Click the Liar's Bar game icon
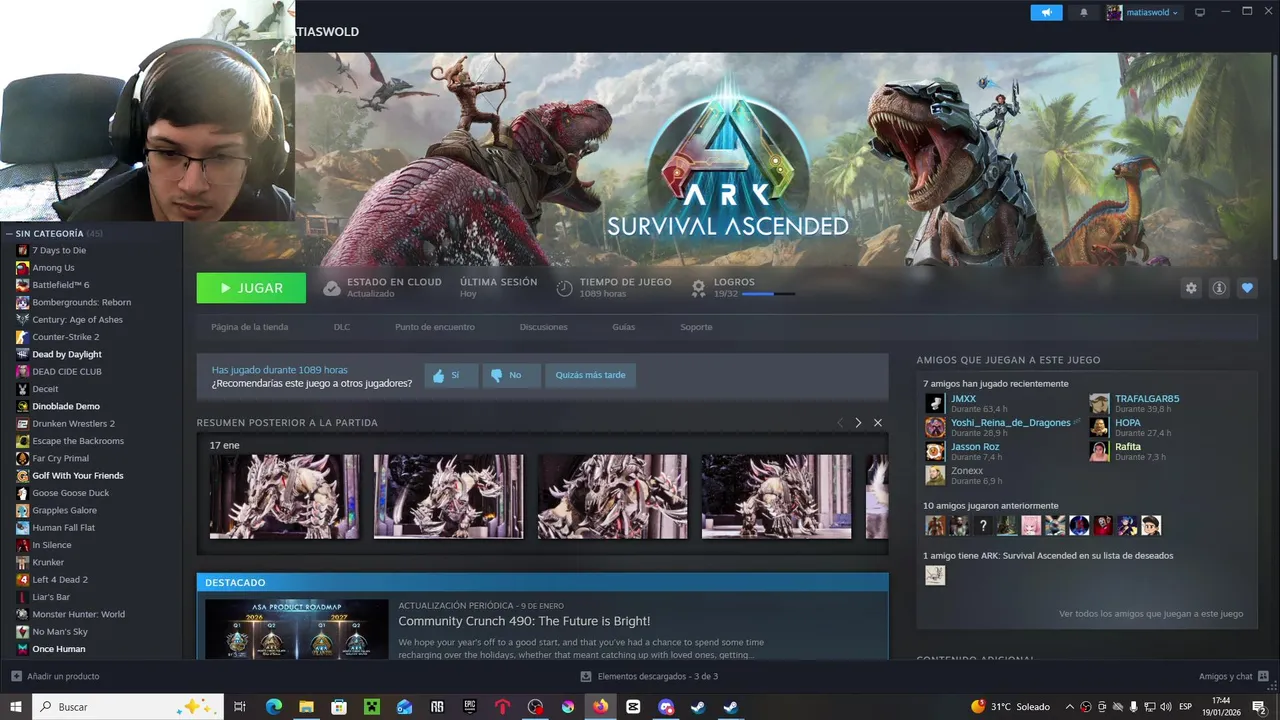Screen dimensions: 1280x720 click(22, 597)
